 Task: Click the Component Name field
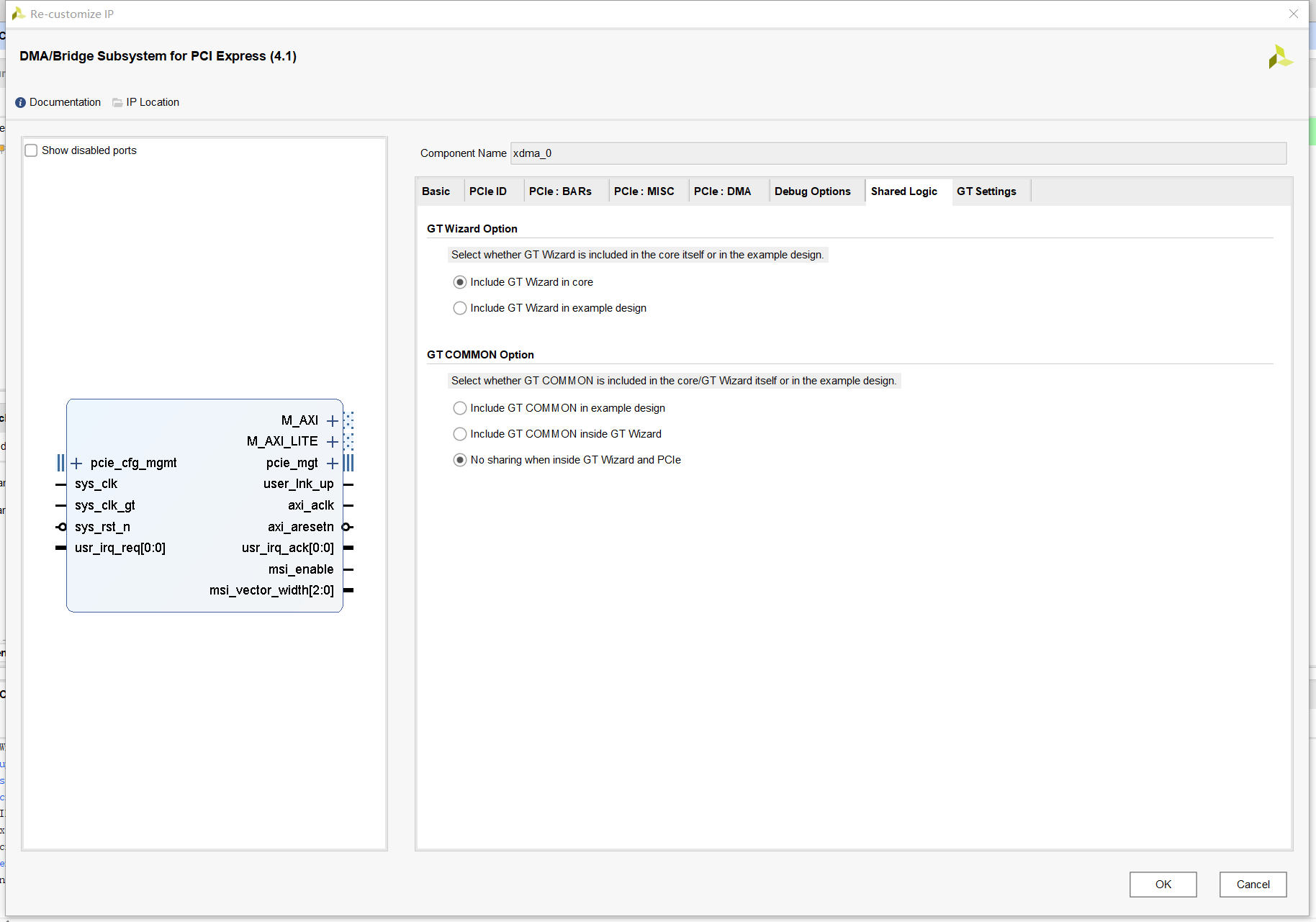(x=897, y=153)
